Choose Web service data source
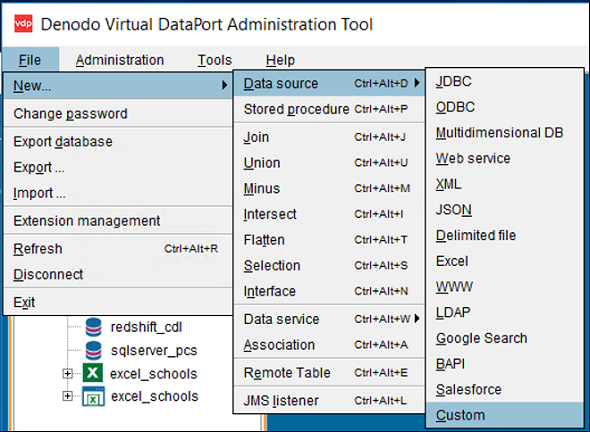This screenshot has height=432, width=590. click(505, 158)
